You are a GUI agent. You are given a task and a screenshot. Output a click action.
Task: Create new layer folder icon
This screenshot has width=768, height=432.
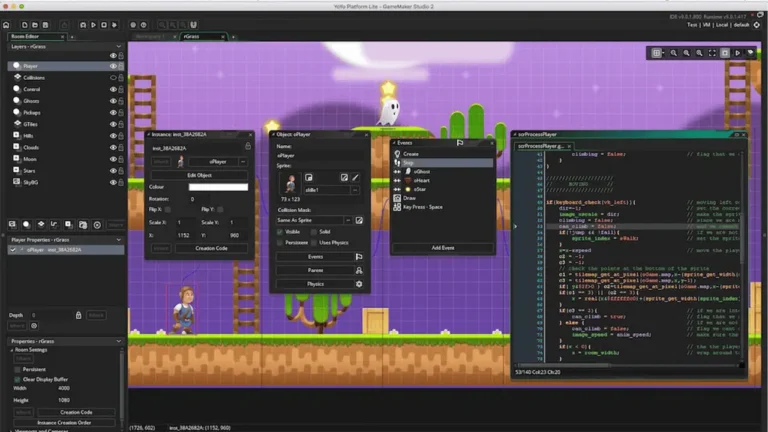click(x=83, y=225)
